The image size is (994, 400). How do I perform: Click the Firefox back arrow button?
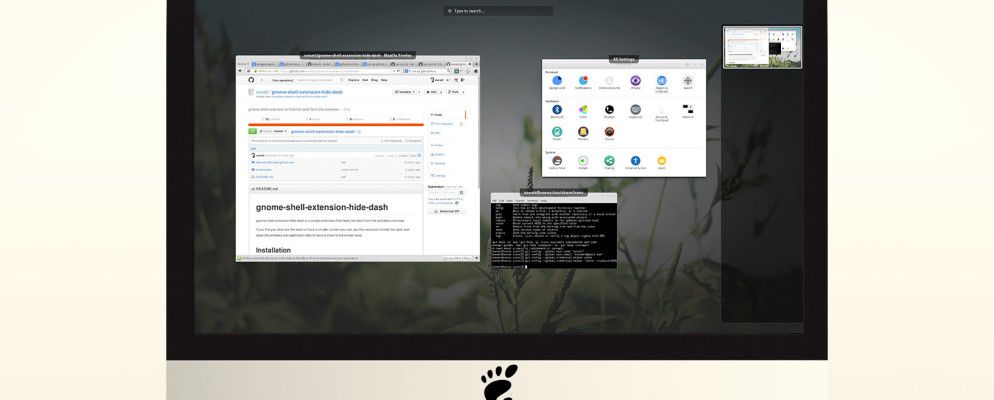tap(240, 71)
